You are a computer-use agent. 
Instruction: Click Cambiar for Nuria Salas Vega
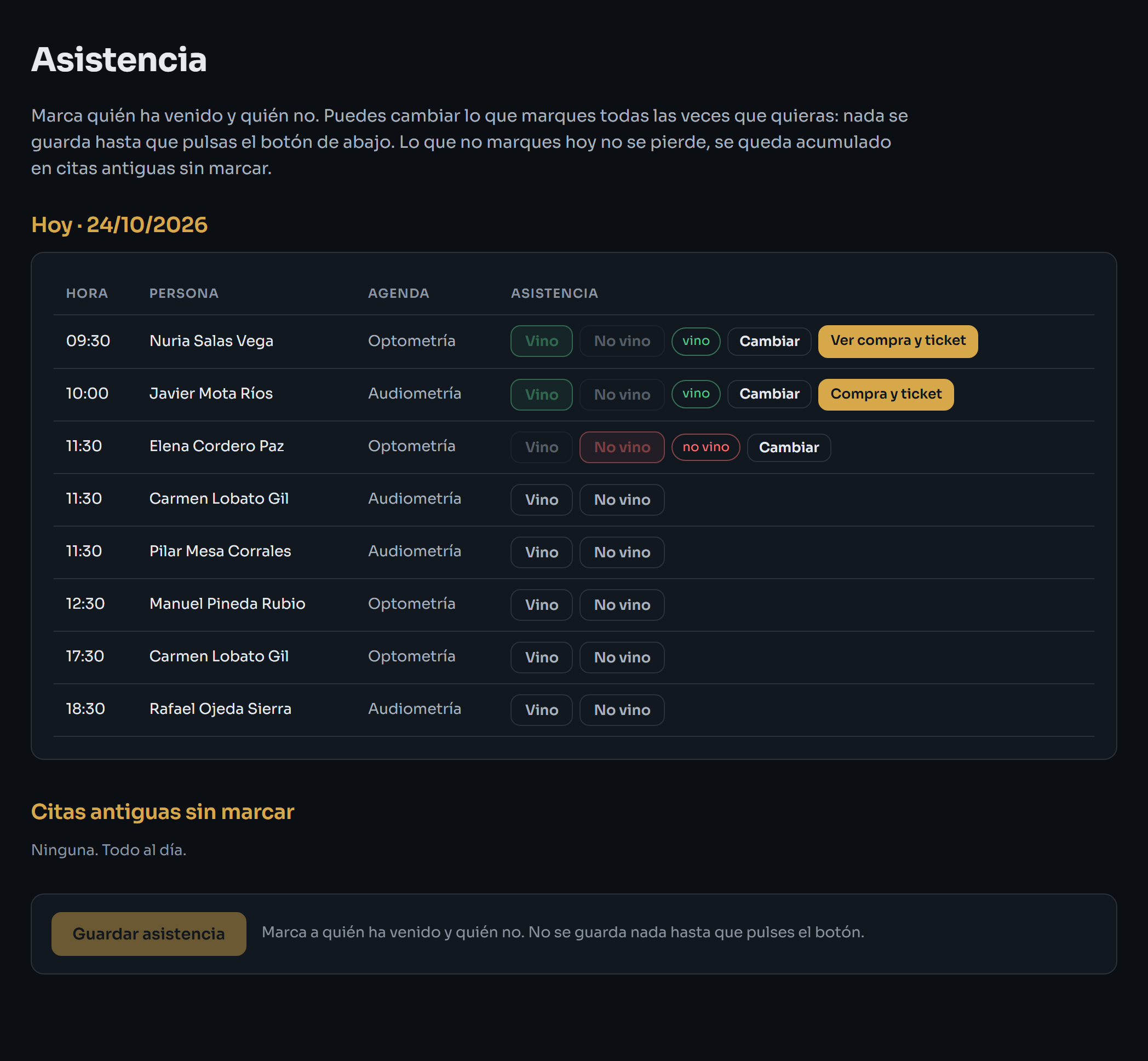769,341
